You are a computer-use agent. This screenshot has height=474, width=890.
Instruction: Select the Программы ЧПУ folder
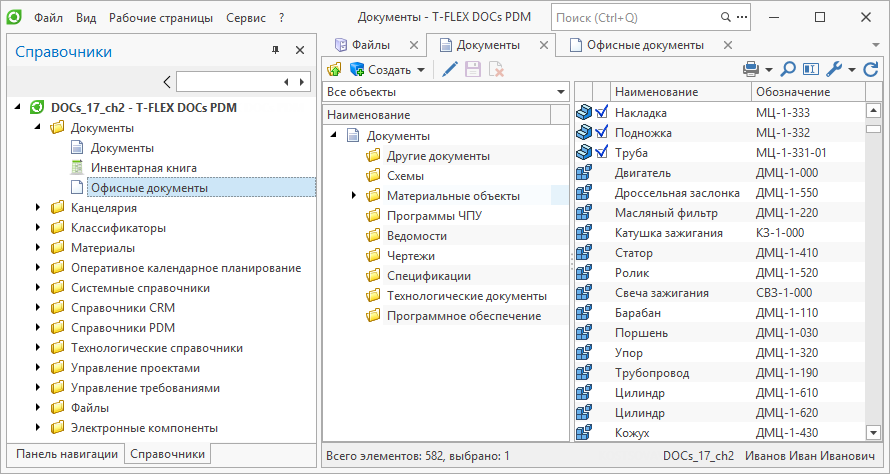click(434, 216)
